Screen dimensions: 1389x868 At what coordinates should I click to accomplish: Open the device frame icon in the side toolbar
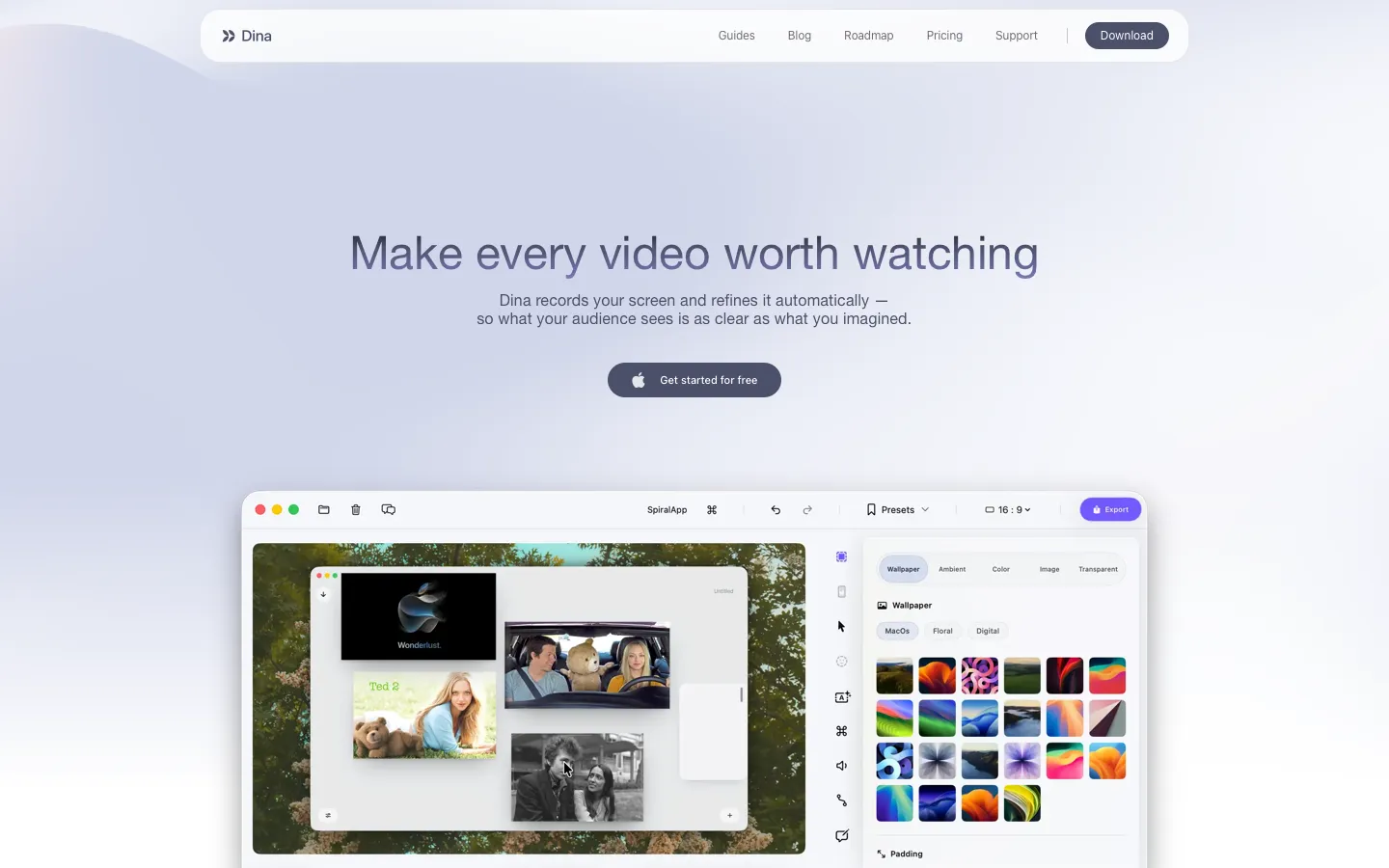[841, 591]
